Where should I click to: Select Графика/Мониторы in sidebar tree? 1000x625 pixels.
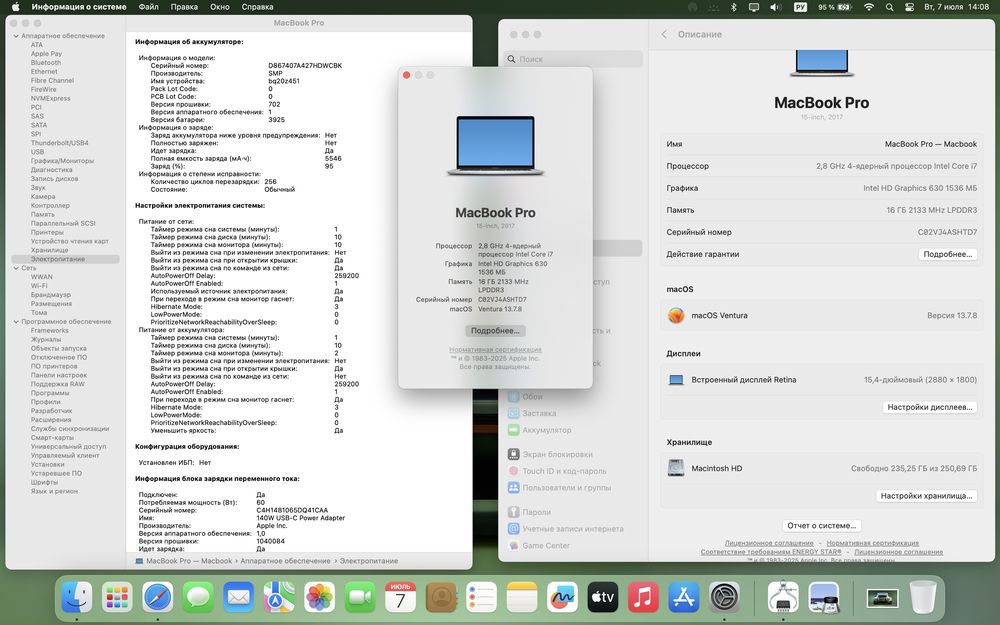tap(62, 161)
